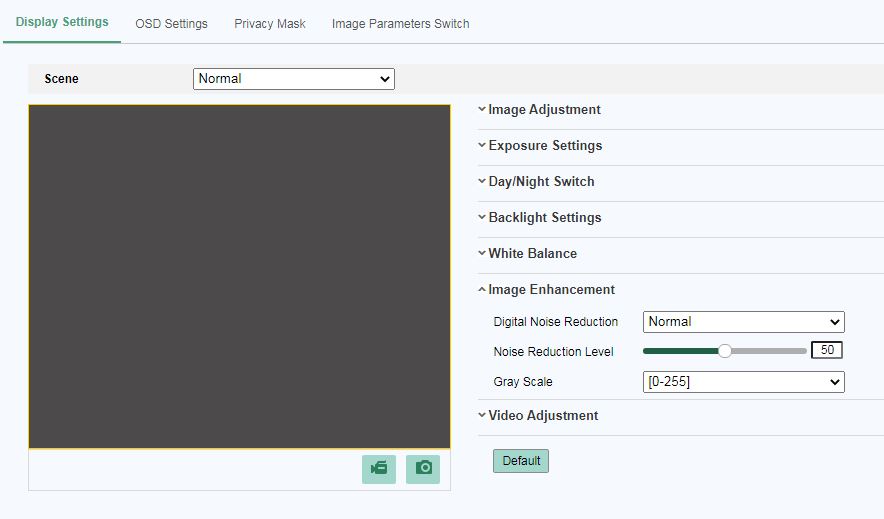Expand the Video Adjustment section
The image size is (884, 519).
(x=543, y=416)
